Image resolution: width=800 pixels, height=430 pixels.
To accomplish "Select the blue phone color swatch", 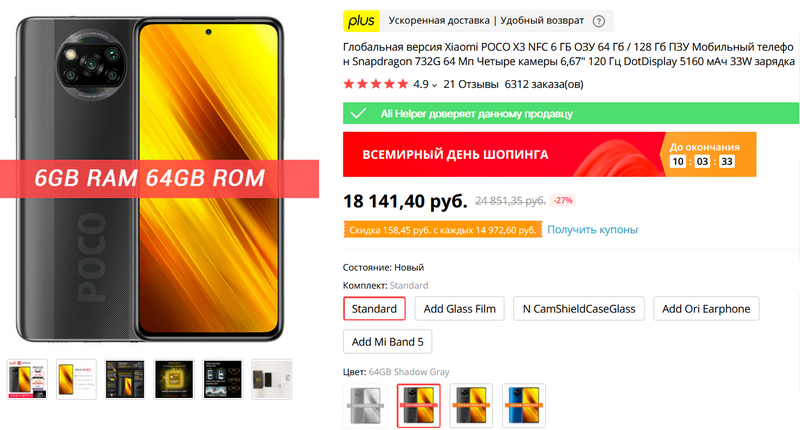I will (523, 406).
